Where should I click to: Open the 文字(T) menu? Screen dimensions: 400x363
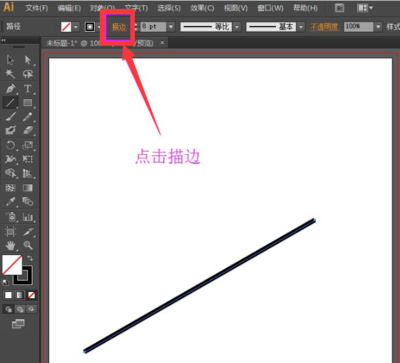[x=136, y=8]
